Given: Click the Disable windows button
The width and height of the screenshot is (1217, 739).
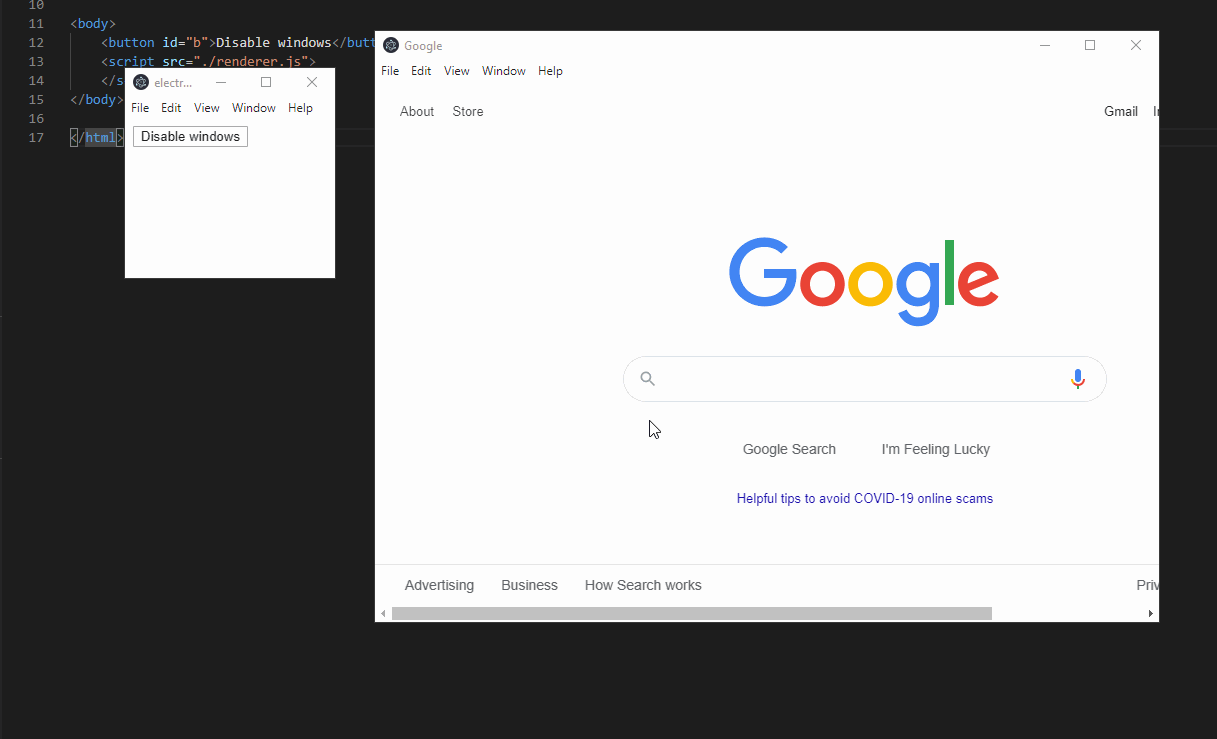Looking at the screenshot, I should pos(190,136).
